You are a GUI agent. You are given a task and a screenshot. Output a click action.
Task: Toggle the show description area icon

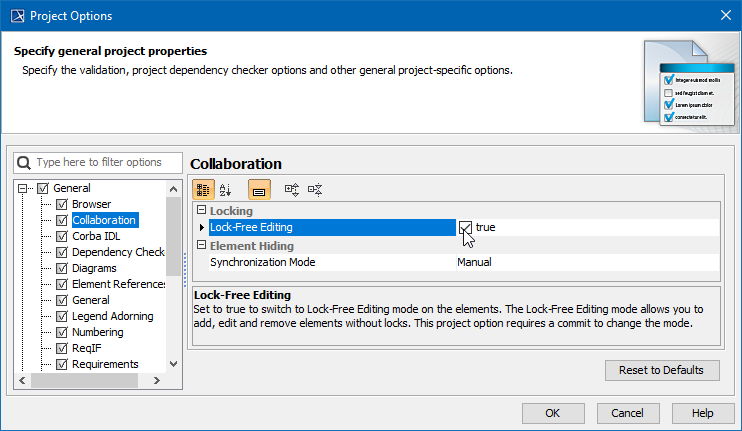coord(258,188)
